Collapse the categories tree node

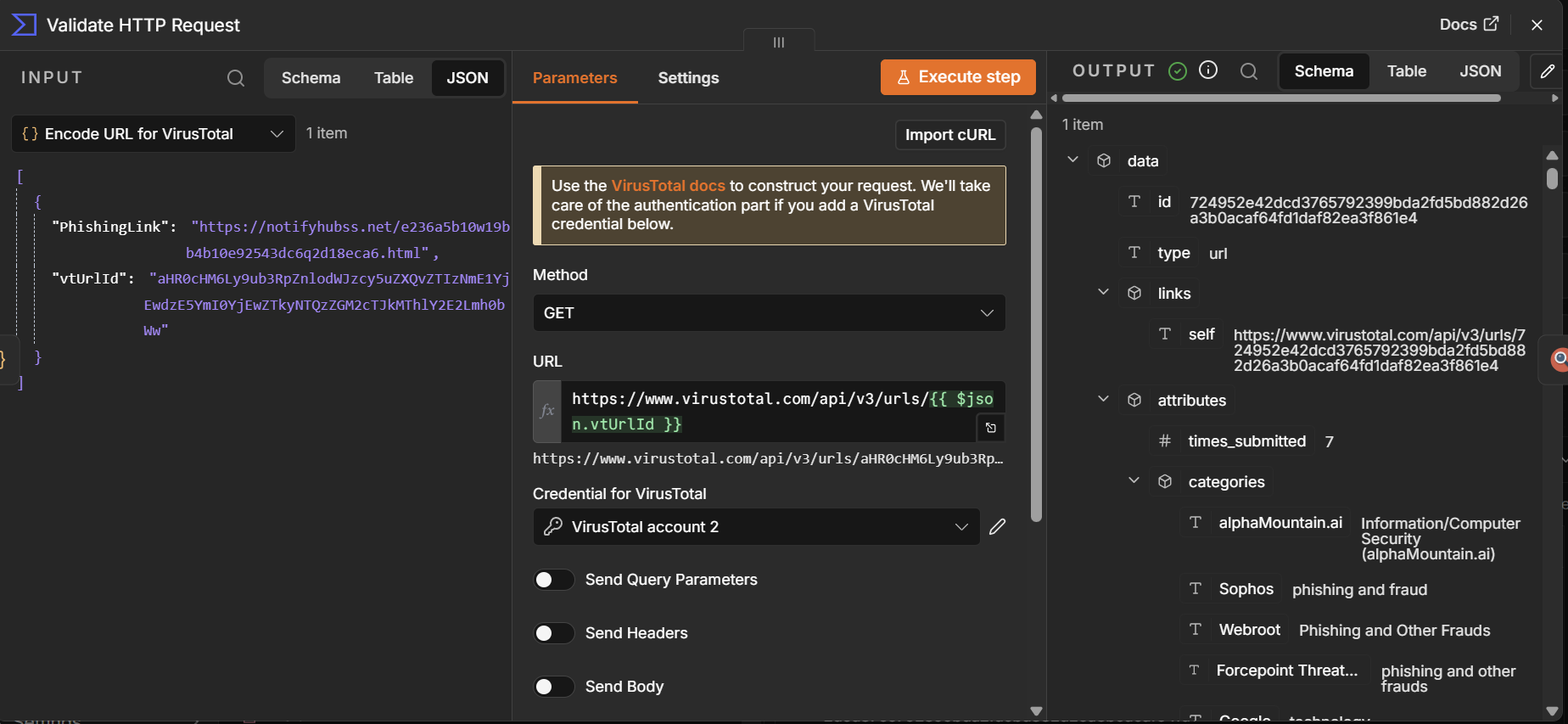pos(1134,480)
